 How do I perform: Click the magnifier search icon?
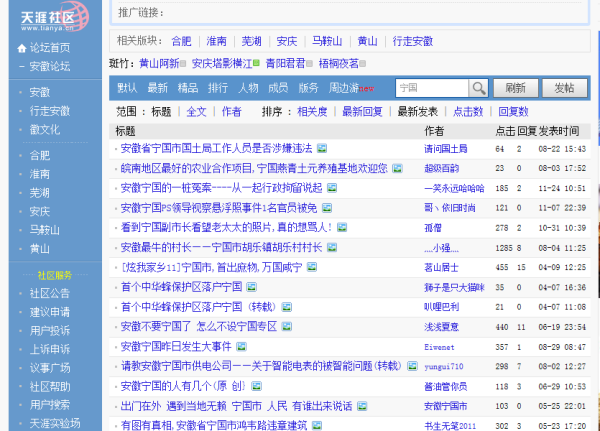click(x=478, y=88)
